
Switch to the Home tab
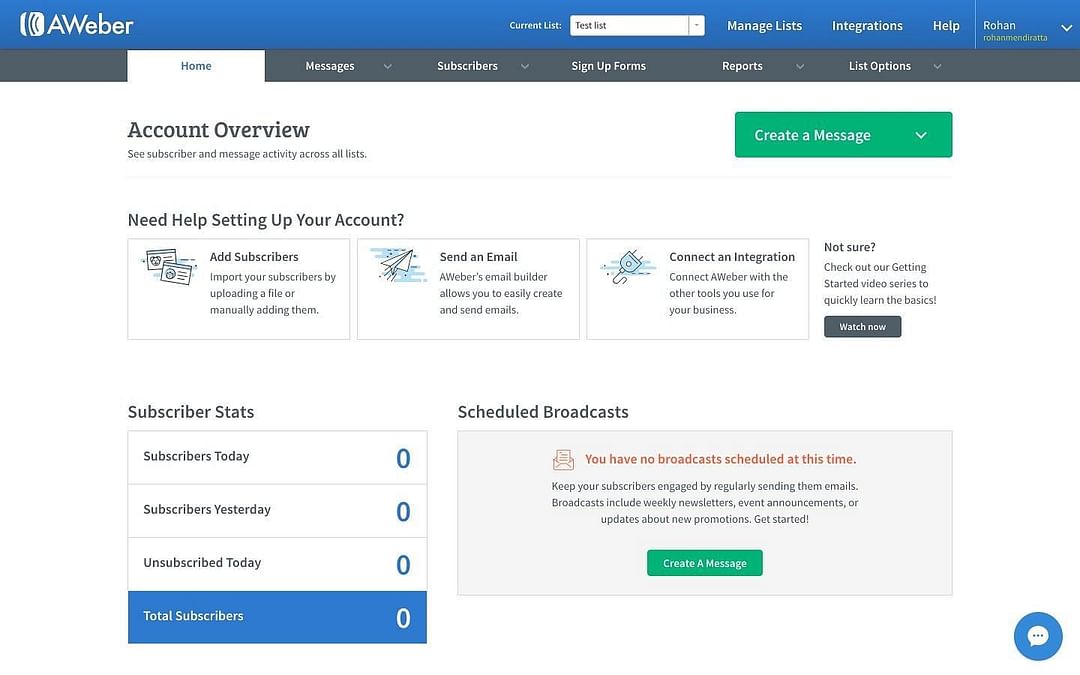tap(196, 66)
